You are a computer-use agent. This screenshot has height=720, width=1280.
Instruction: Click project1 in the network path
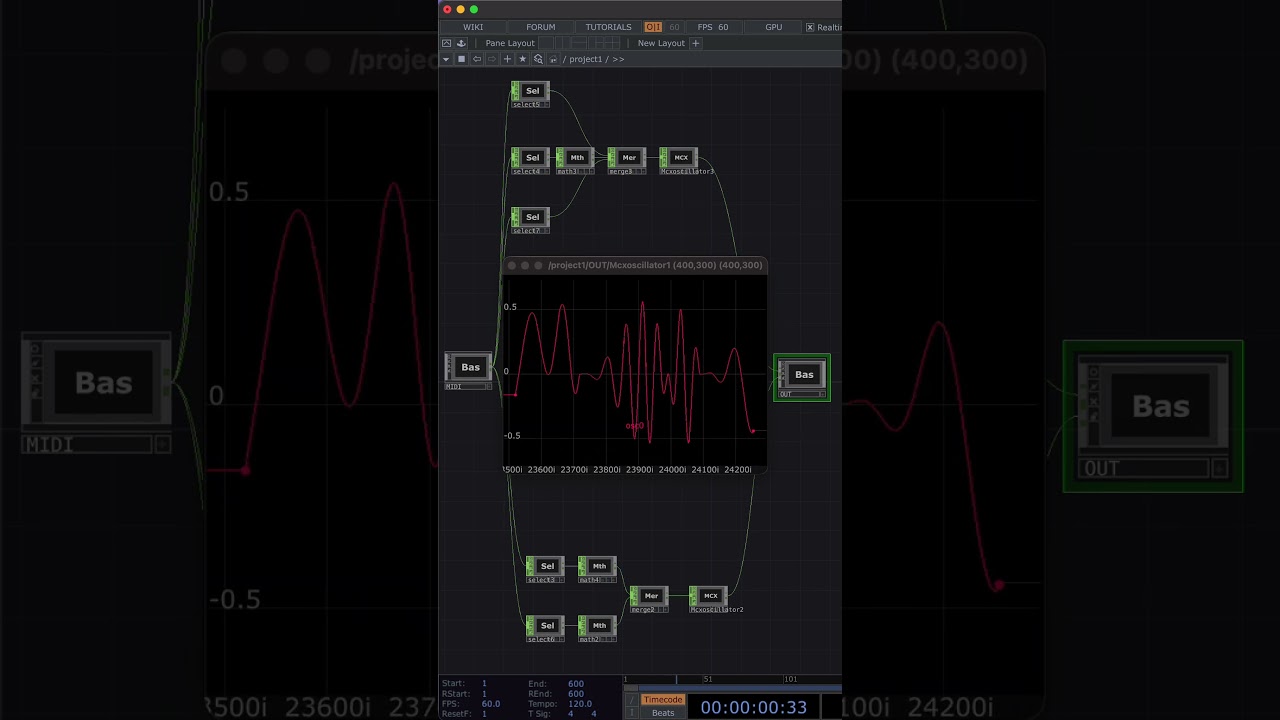(586, 59)
